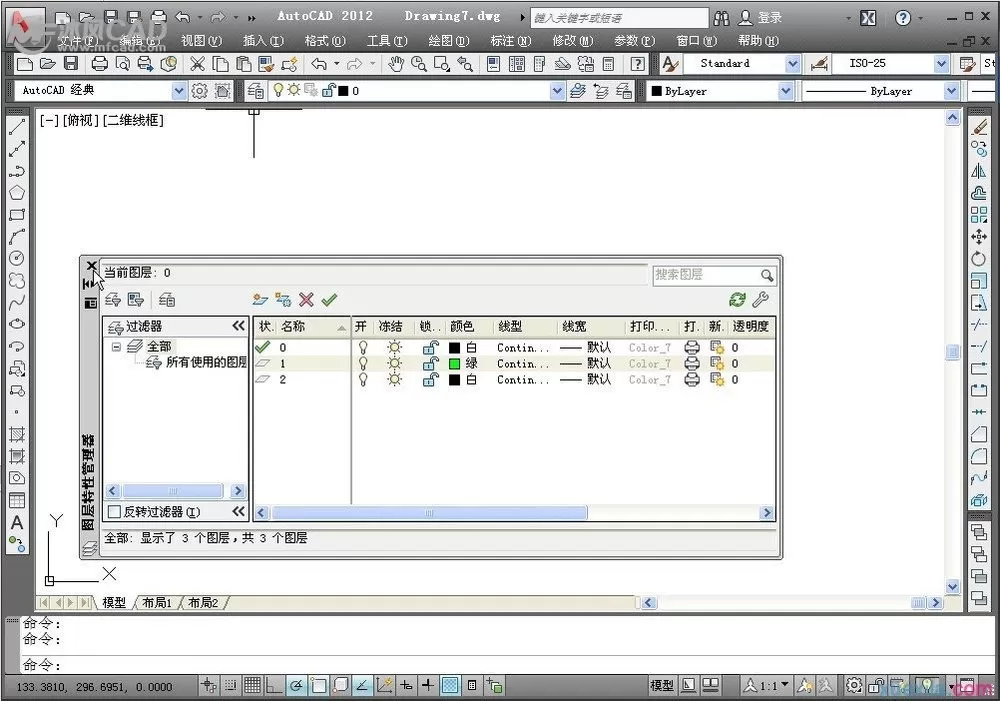Open layer settings wrench icon

coord(760,300)
